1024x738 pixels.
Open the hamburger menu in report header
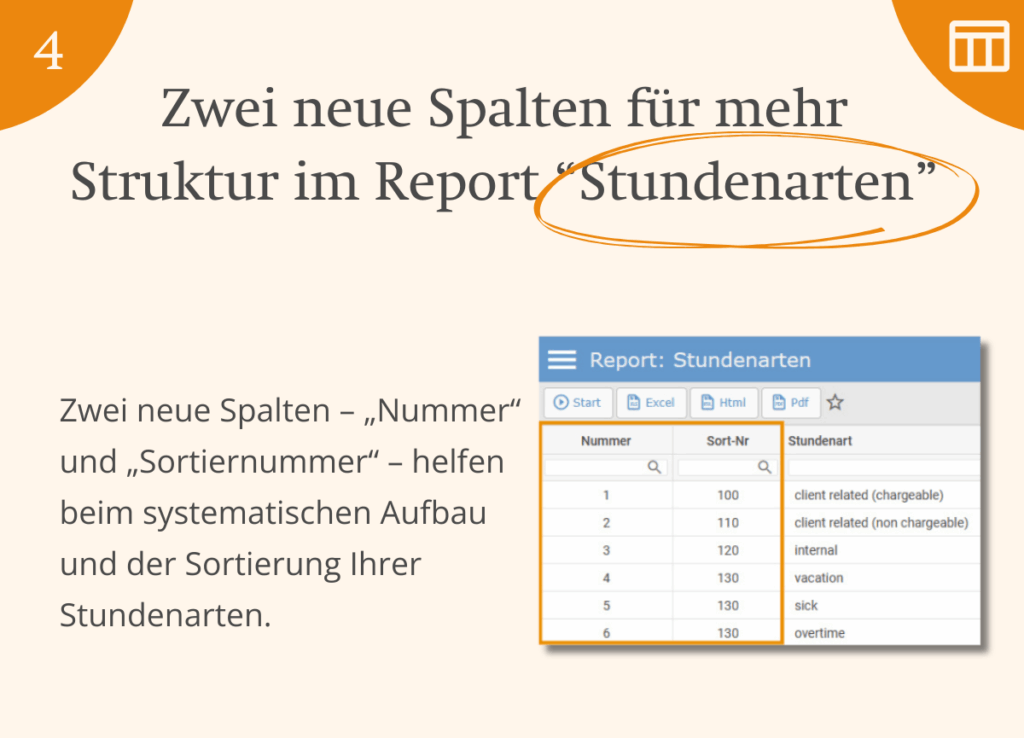(x=562, y=360)
